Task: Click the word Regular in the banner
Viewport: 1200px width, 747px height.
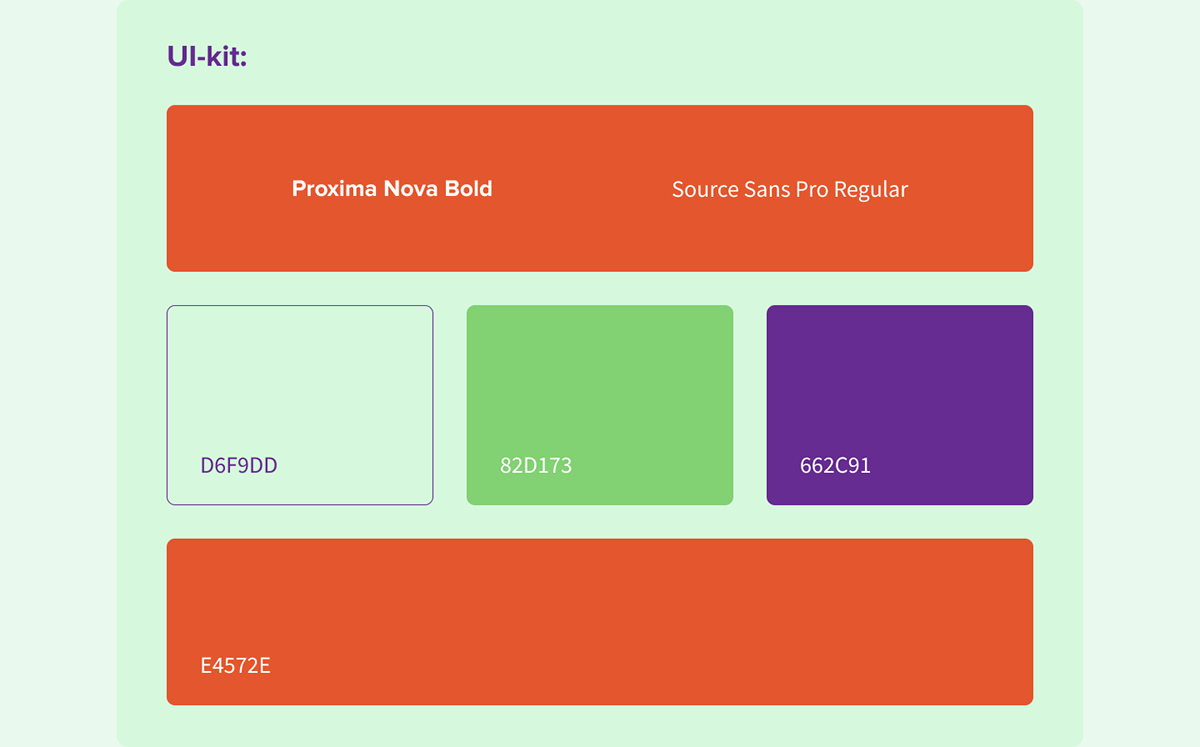Action: [871, 189]
